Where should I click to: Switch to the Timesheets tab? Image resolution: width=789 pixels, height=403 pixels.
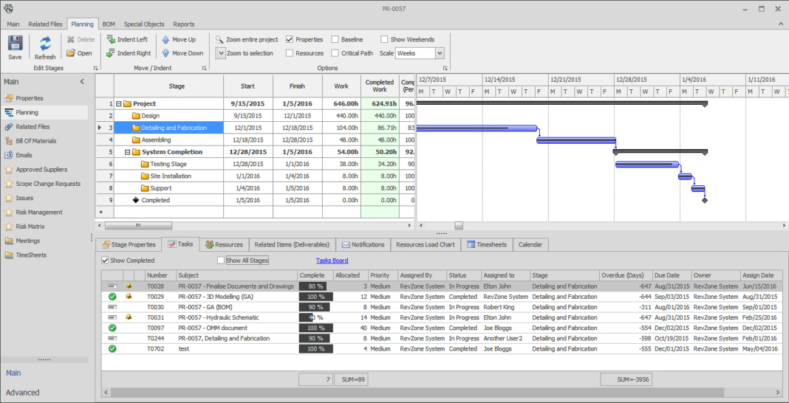487,244
